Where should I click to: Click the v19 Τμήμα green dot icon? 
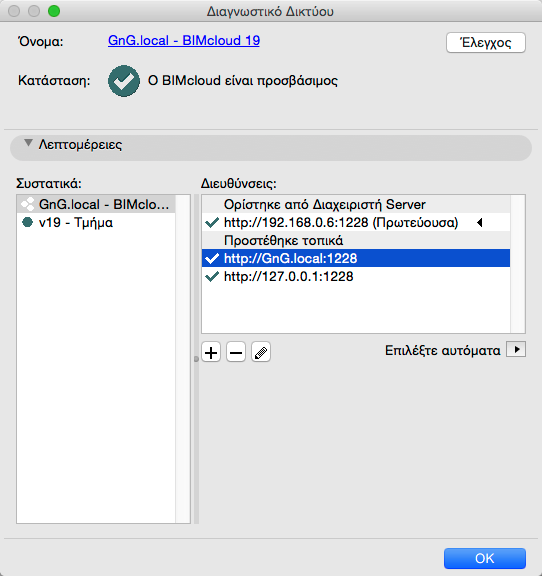click(27, 222)
